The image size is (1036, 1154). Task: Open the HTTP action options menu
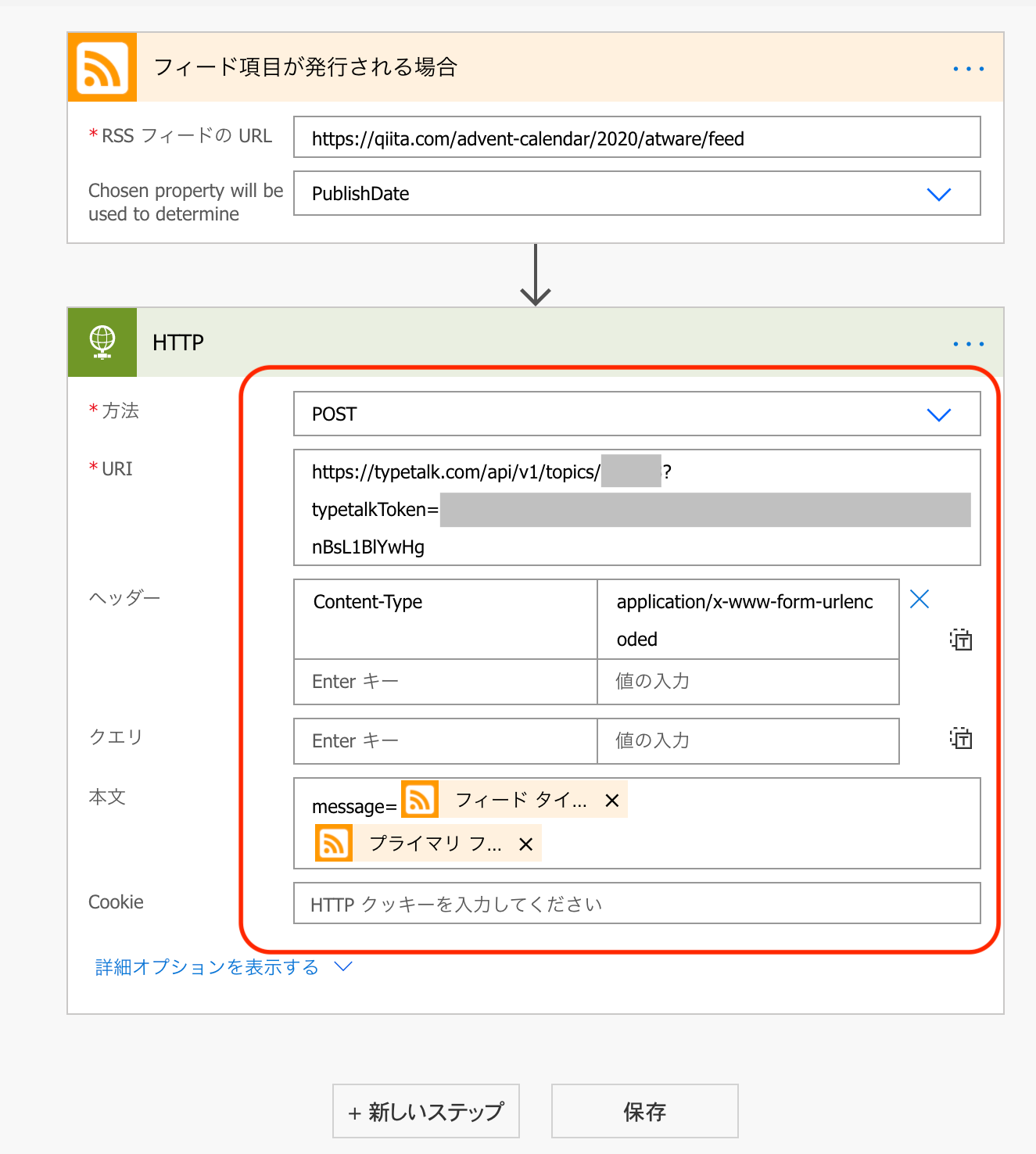[968, 342]
